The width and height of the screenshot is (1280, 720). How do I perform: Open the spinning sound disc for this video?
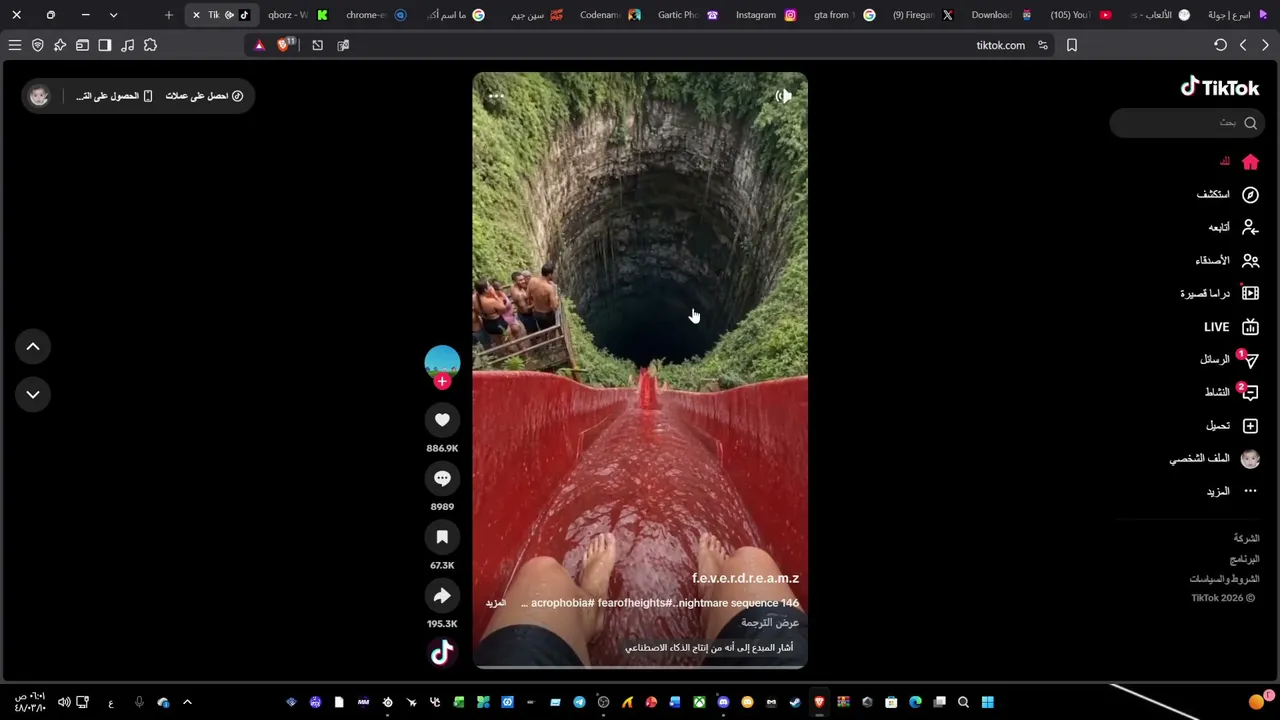tap(442, 653)
